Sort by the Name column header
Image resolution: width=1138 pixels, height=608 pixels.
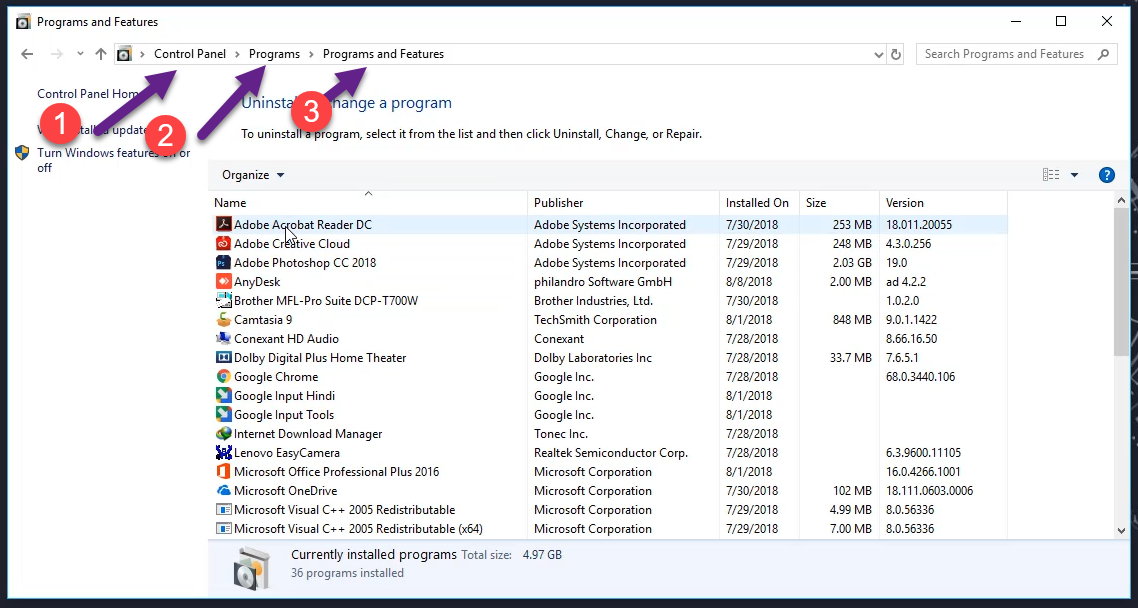tap(368, 202)
